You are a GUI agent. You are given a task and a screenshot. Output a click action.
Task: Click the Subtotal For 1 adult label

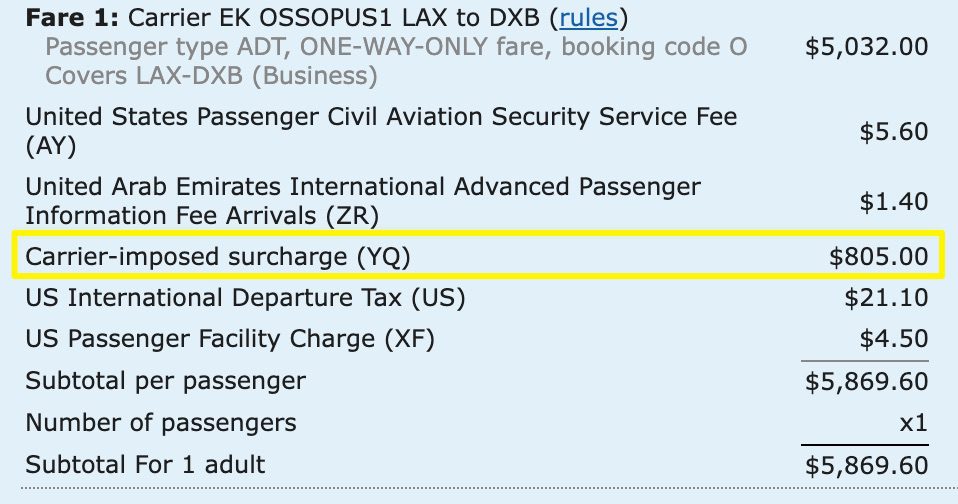[x=145, y=465]
